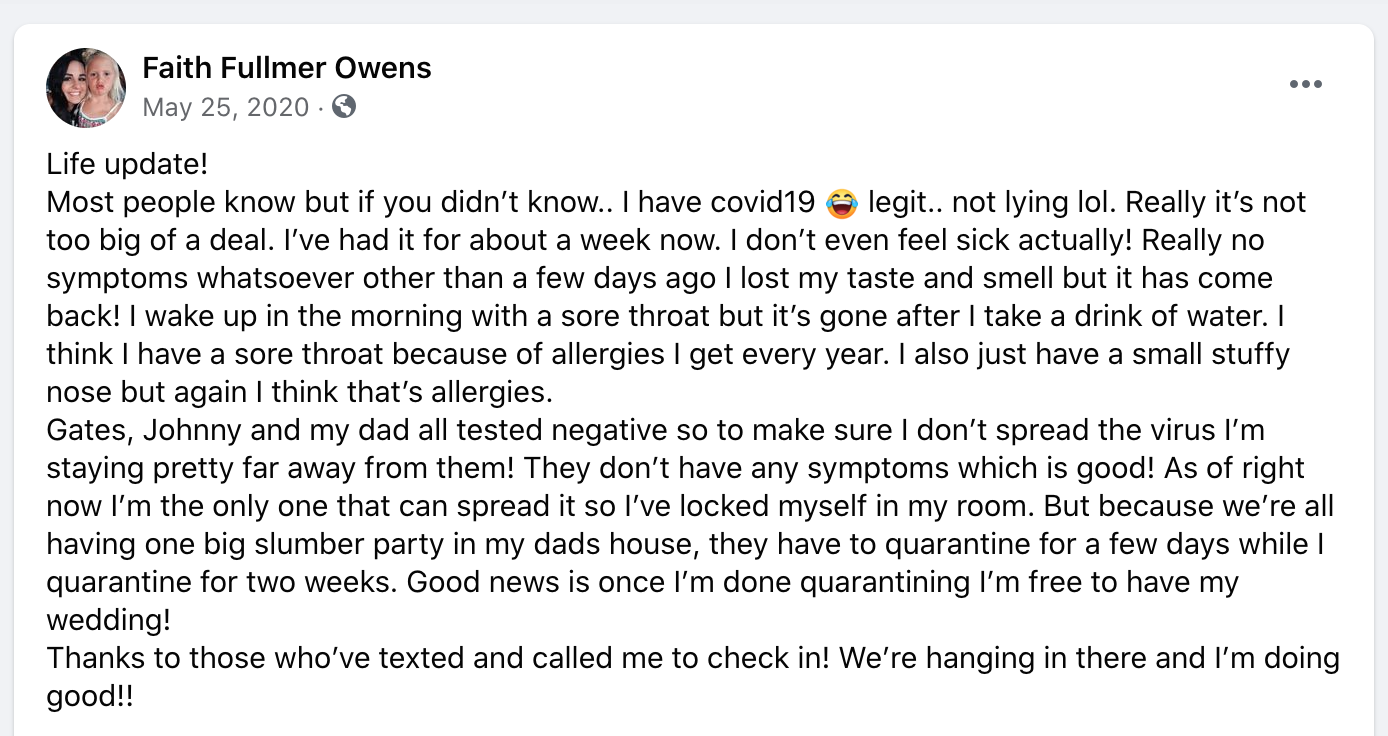
Task: Open Faith Fullmer Owens' profile picture
Action: pos(86,87)
